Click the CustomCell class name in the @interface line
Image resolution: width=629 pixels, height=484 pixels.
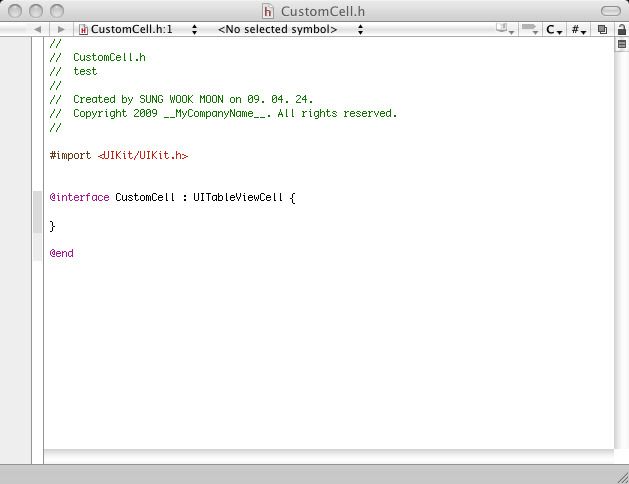[x=145, y=197]
